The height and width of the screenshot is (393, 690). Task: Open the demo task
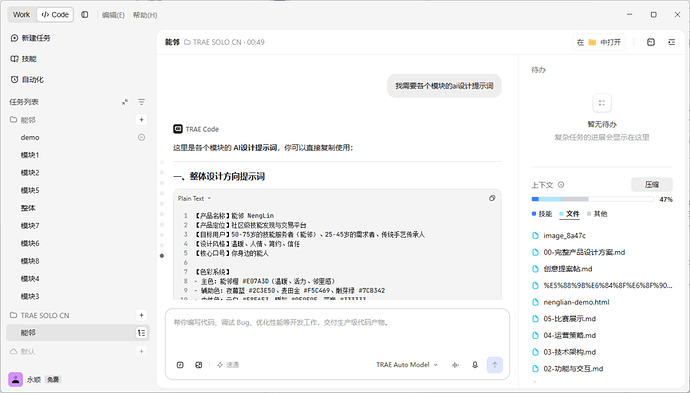30,137
